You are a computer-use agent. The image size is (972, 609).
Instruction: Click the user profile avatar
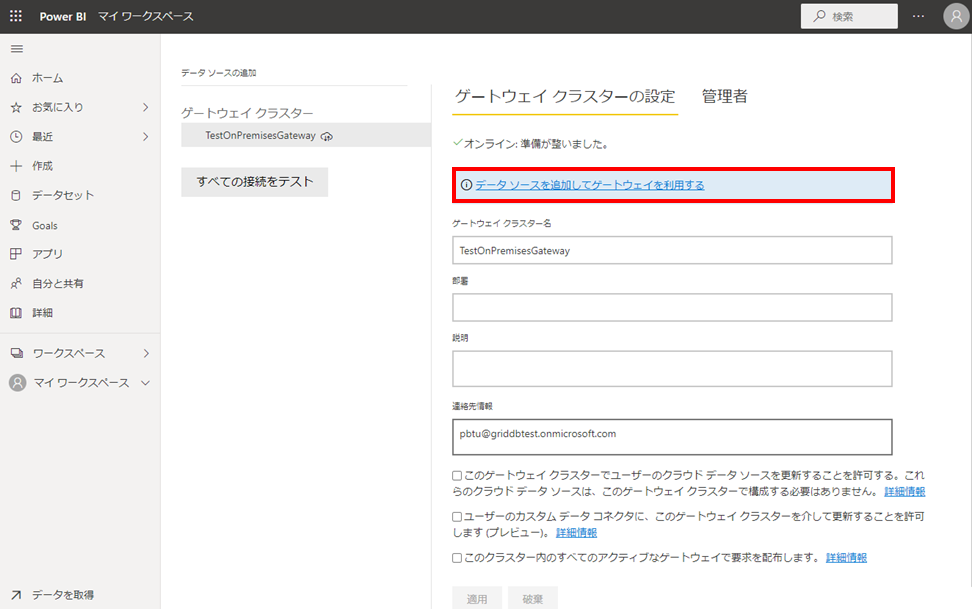[x=955, y=17]
